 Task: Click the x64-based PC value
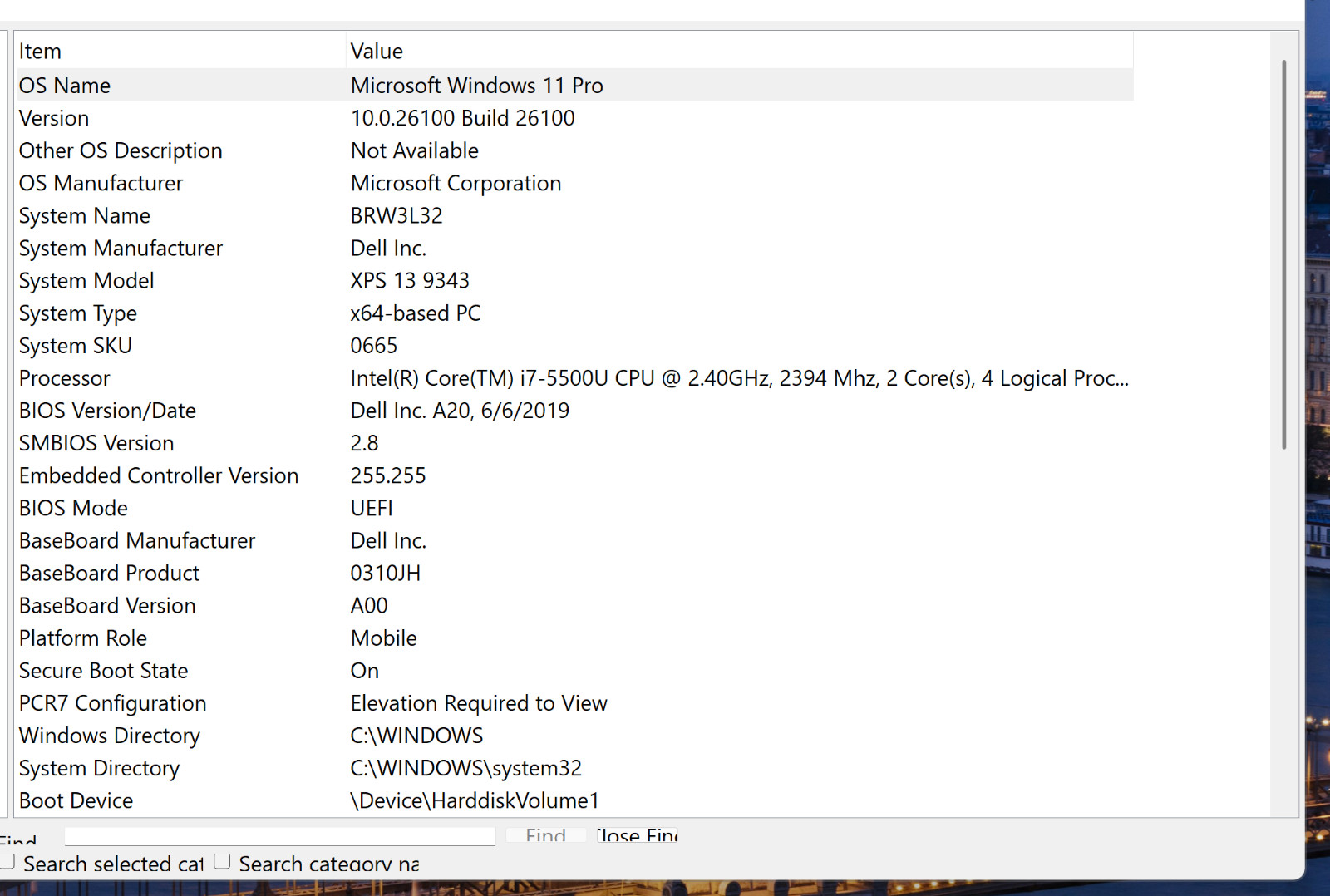416,313
